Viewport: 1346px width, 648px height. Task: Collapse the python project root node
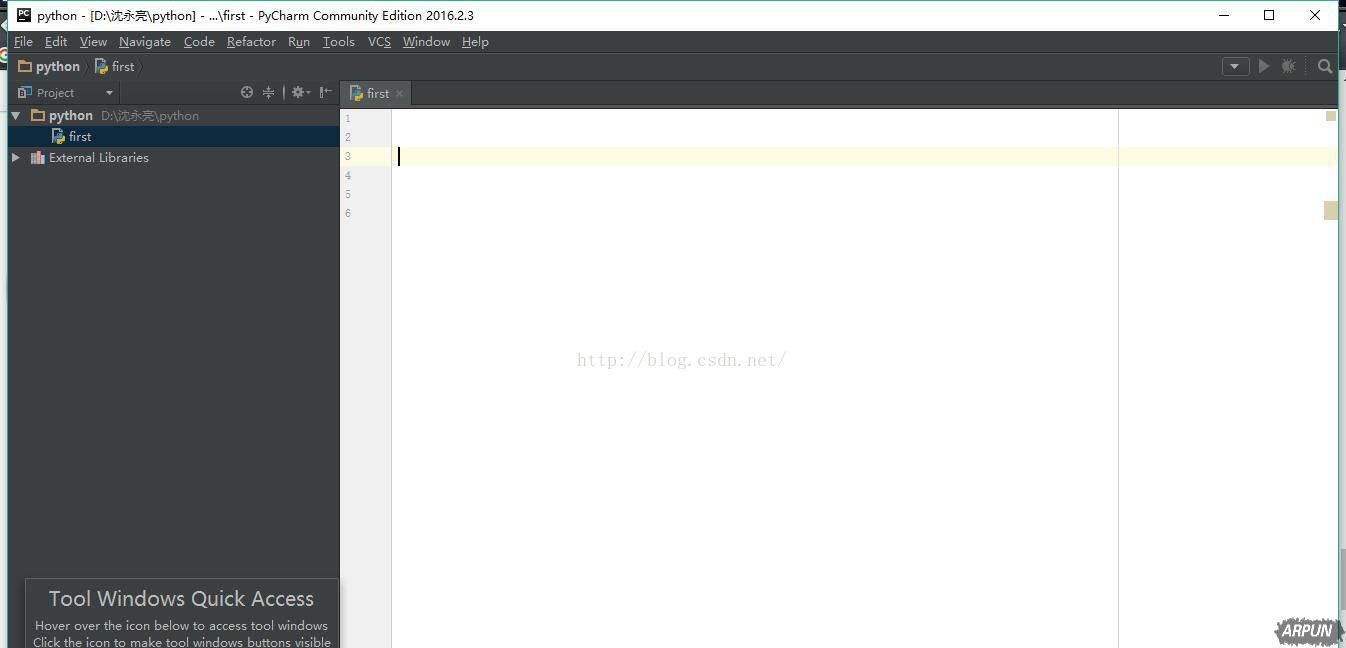pos(15,115)
